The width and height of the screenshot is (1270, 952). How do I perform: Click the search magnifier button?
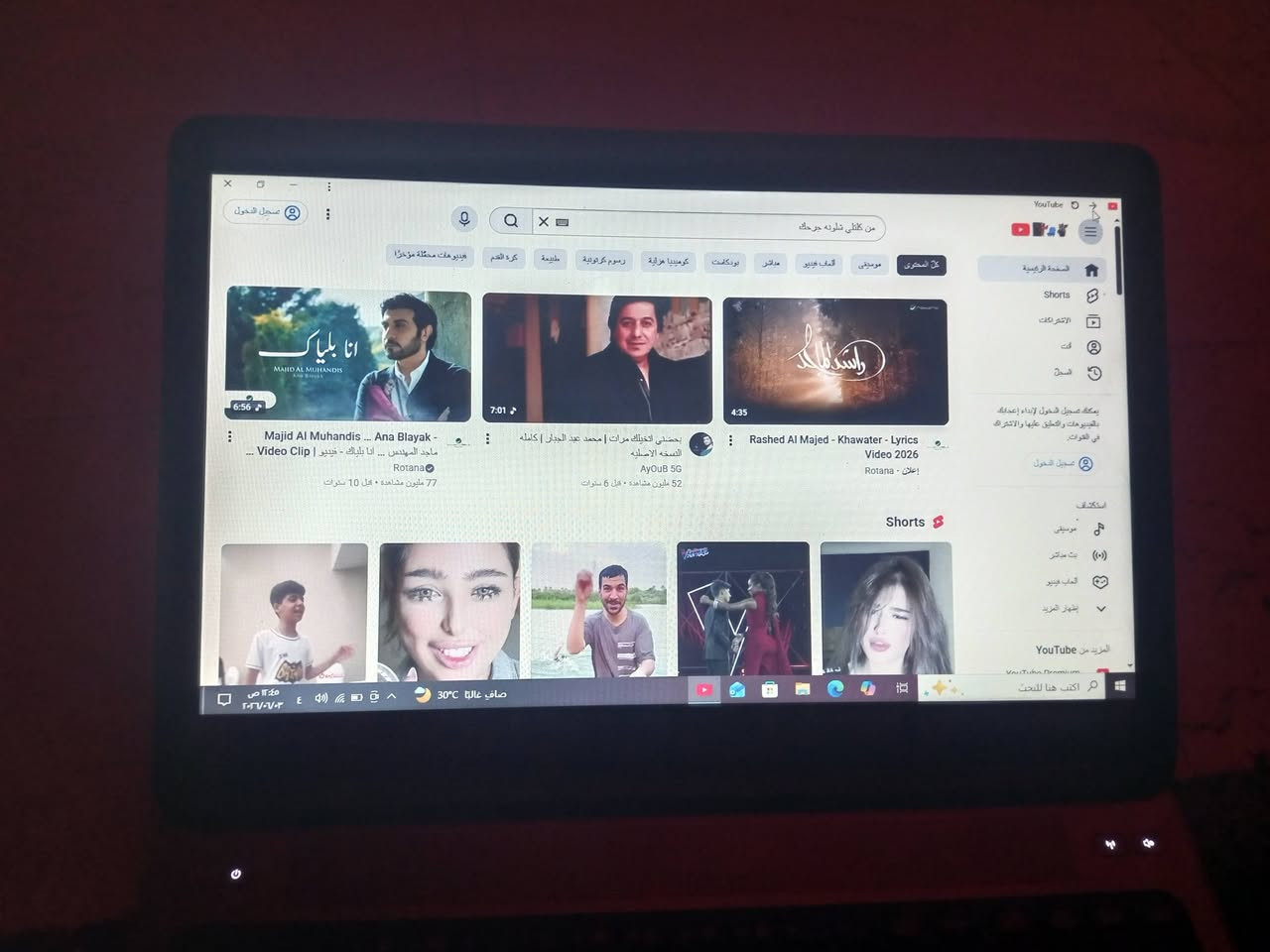pyautogui.click(x=510, y=221)
